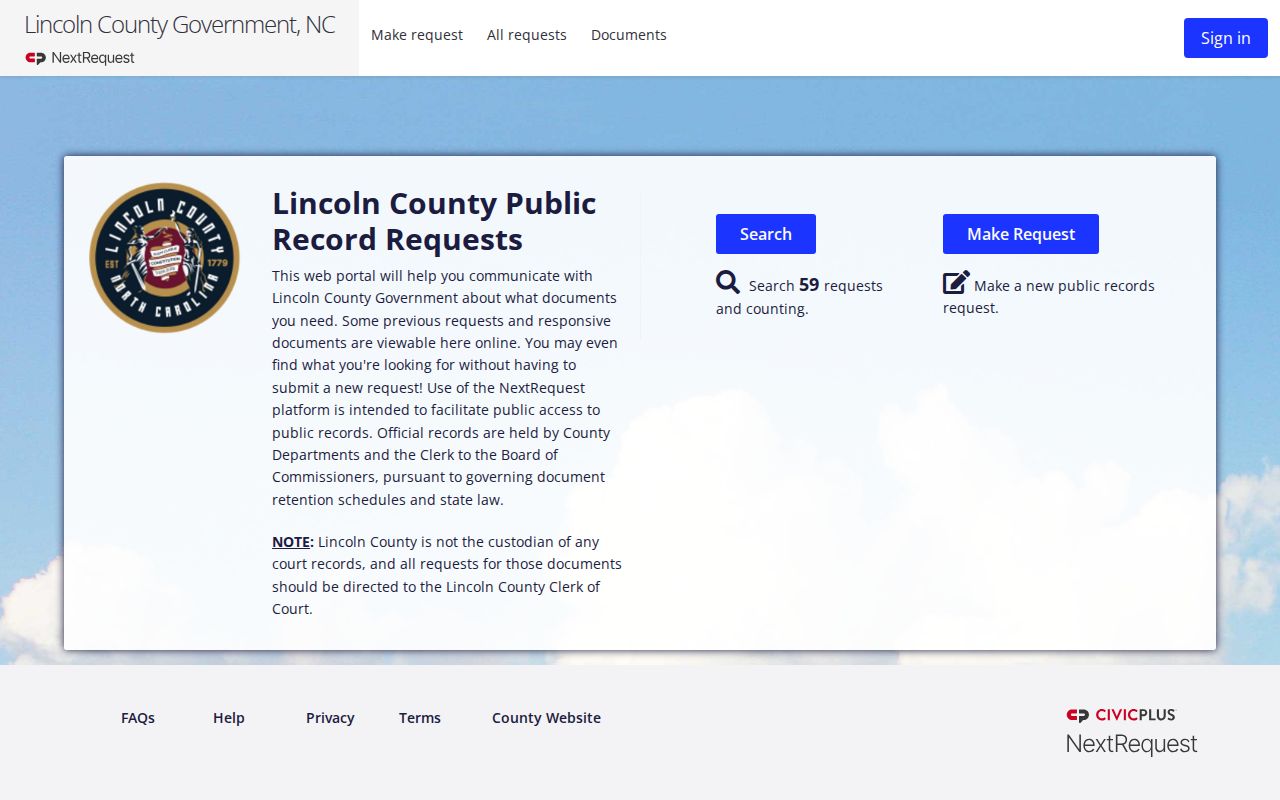1280x800 pixels.
Task: Click the blue Search button
Action: (766, 234)
